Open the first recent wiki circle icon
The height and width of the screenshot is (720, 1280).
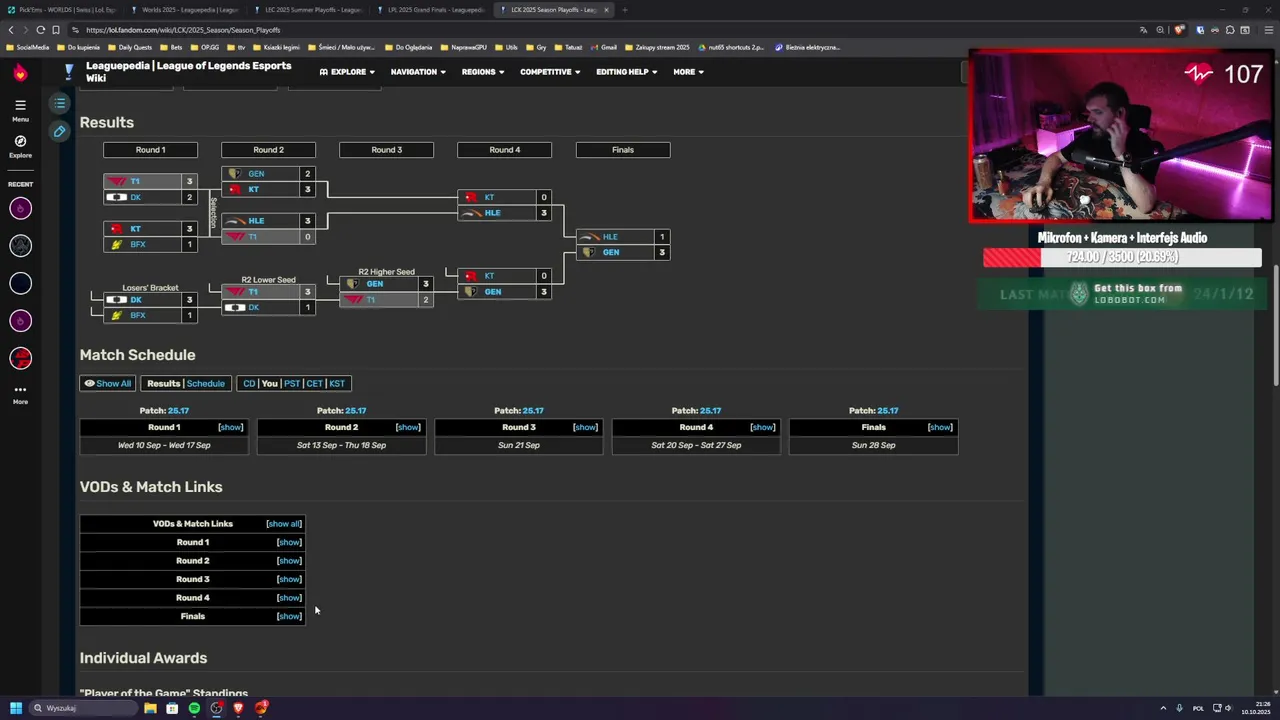[x=20, y=208]
